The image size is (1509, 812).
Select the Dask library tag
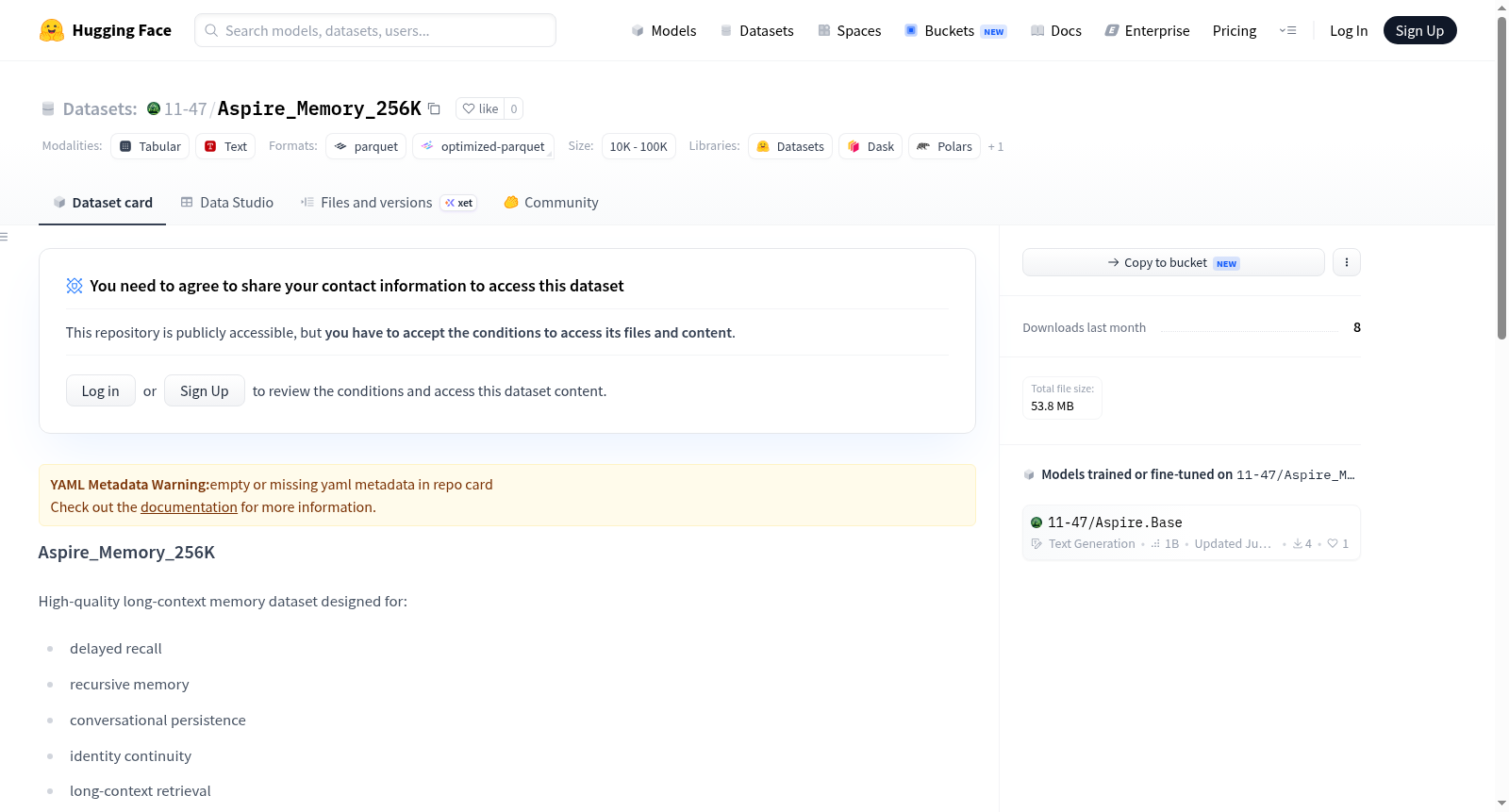pos(871,146)
